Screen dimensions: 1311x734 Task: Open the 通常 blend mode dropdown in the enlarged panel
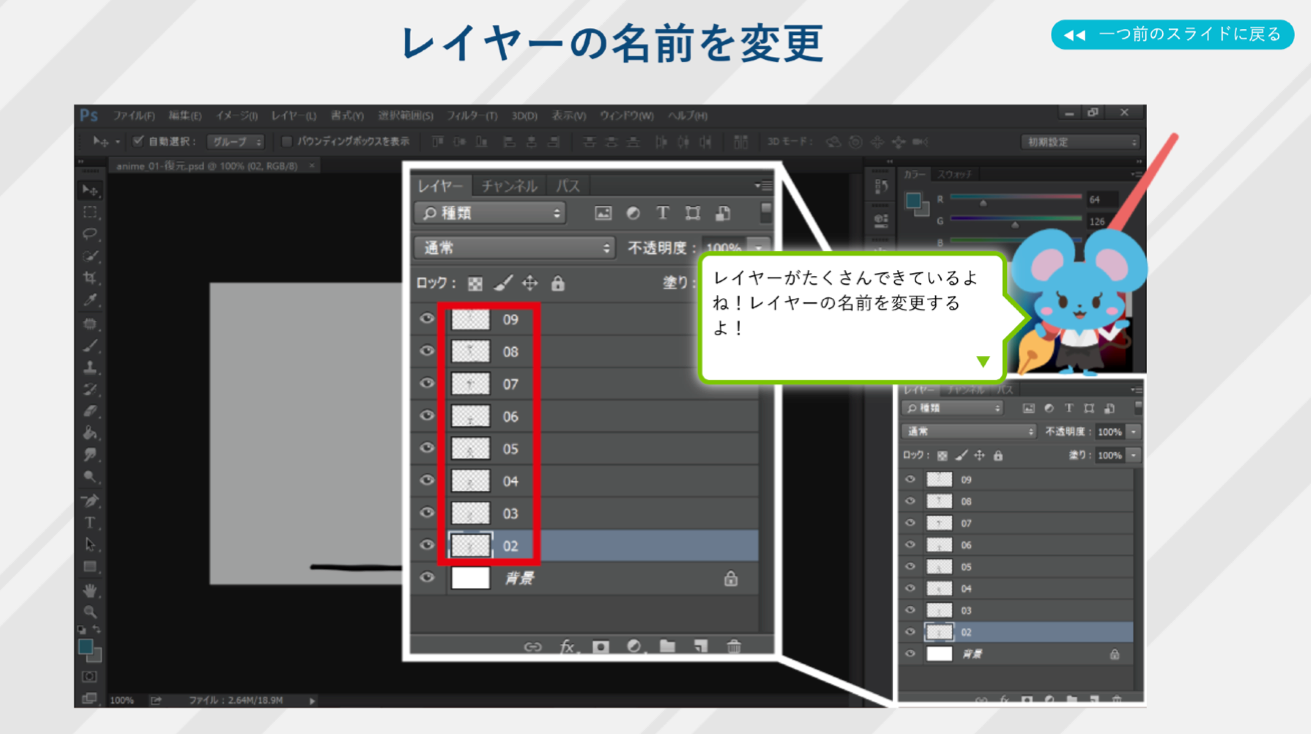pyautogui.click(x=515, y=247)
